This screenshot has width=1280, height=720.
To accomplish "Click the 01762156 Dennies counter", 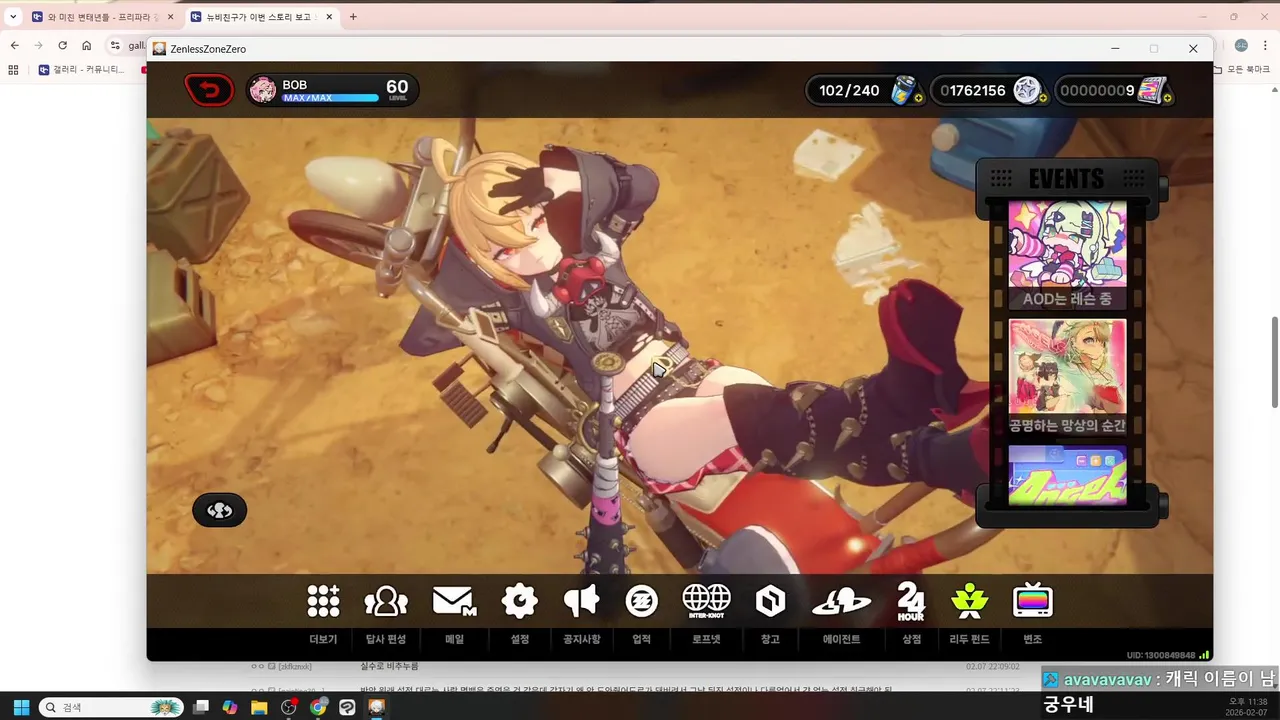I will 972,91.
